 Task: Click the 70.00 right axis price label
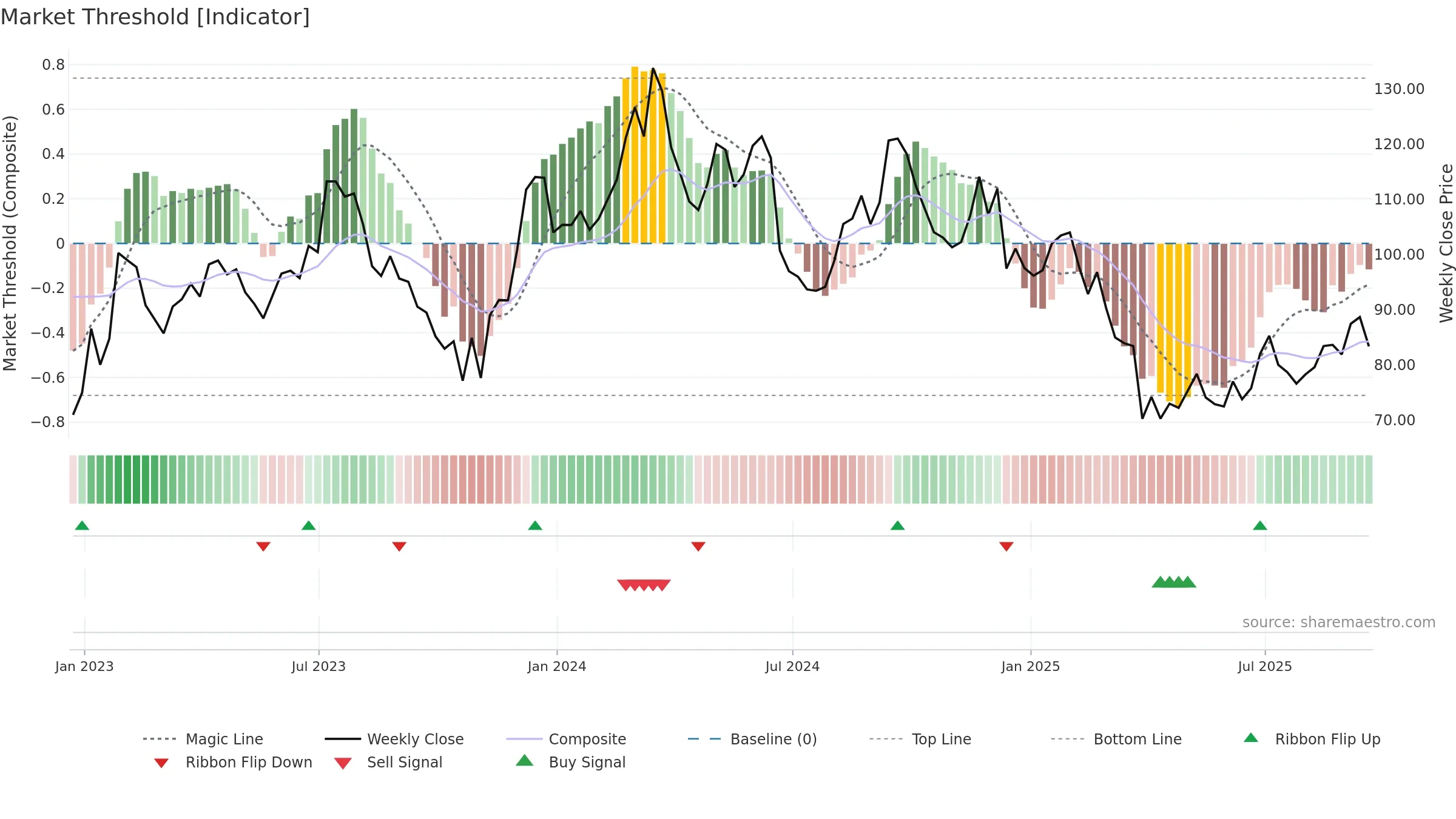click(x=1395, y=420)
